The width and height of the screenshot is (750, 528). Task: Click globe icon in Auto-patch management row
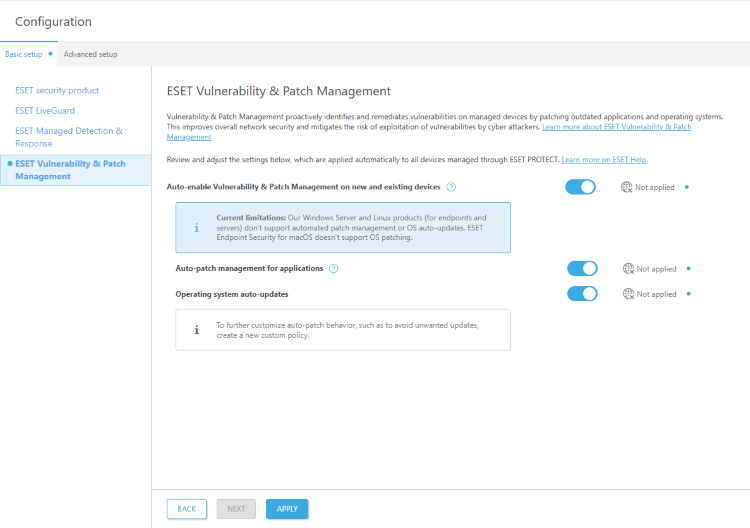(629, 269)
